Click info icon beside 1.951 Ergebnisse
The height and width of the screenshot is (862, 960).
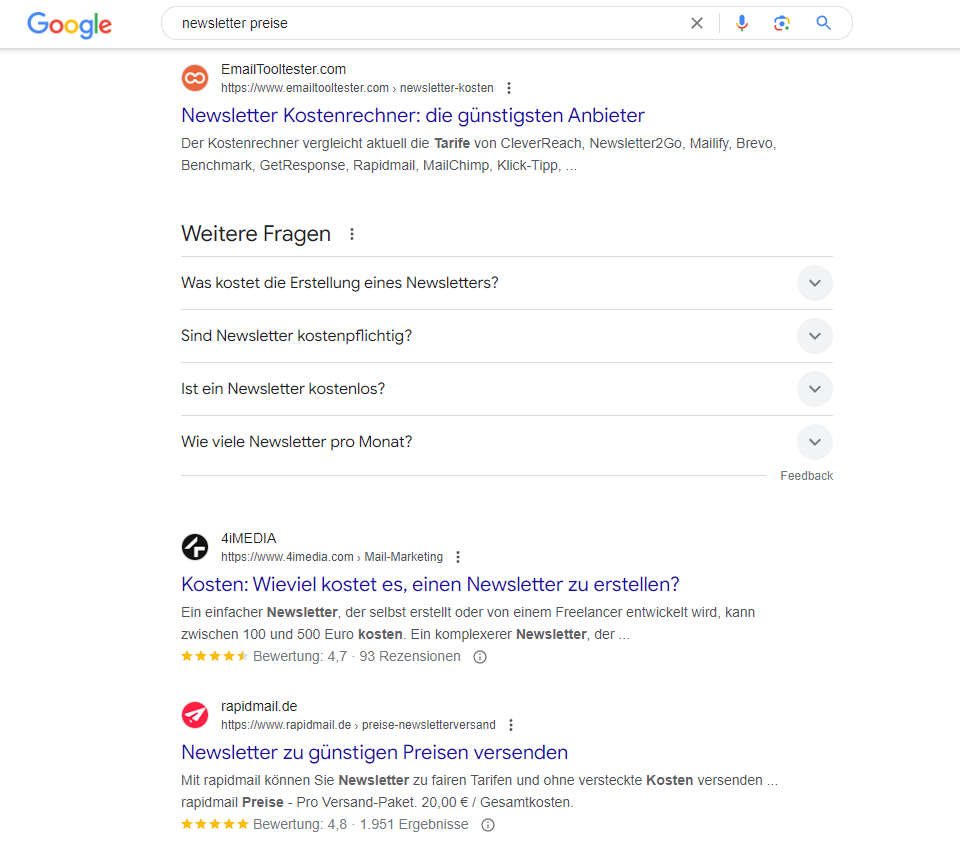[x=488, y=825]
